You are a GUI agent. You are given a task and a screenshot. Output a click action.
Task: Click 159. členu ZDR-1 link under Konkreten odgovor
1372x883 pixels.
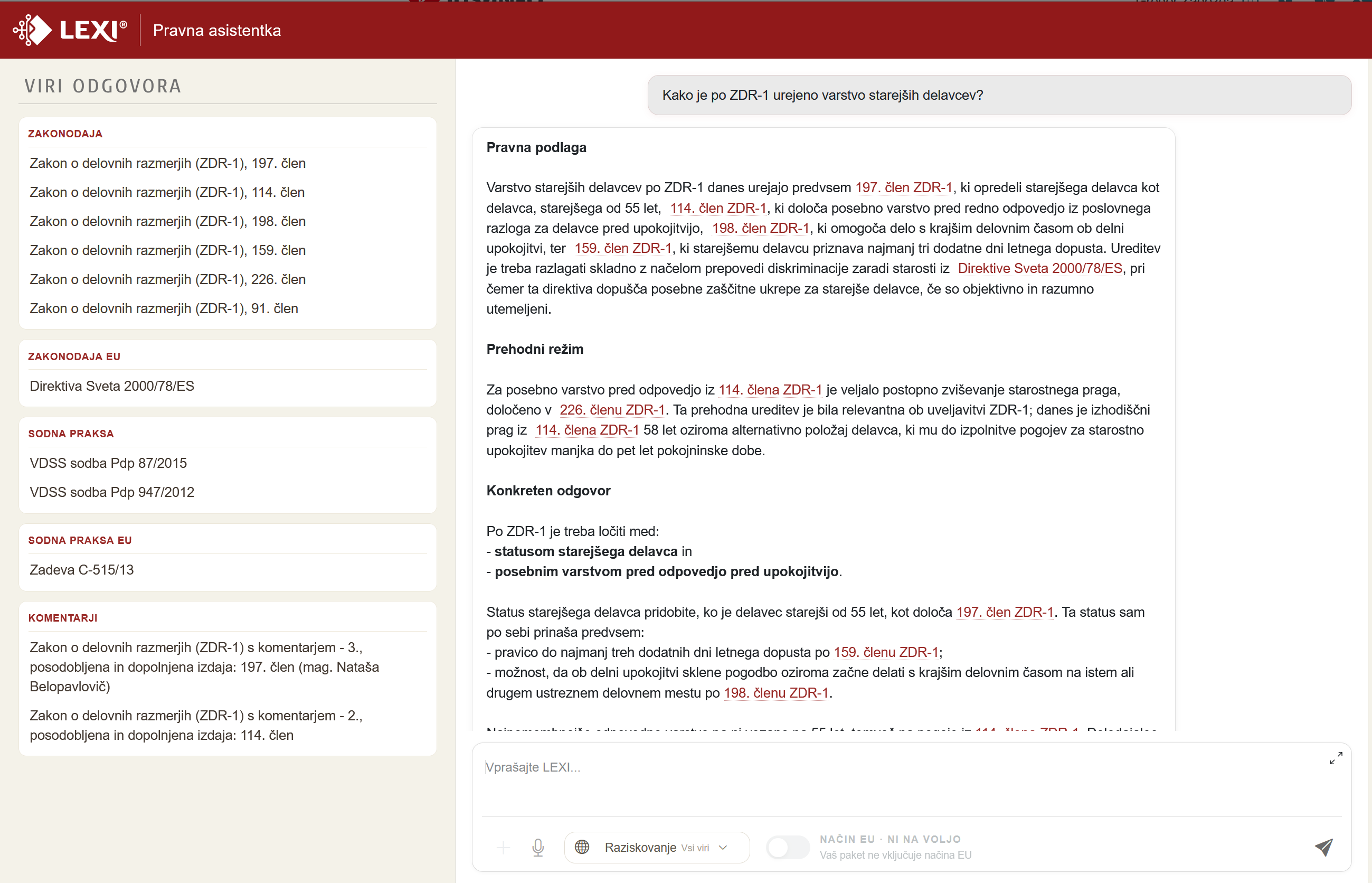pos(886,652)
